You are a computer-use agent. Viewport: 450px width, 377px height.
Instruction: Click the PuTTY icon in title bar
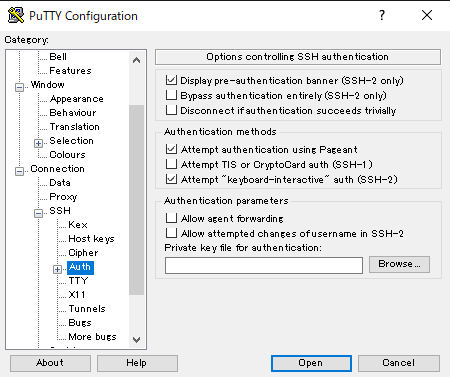point(16,15)
